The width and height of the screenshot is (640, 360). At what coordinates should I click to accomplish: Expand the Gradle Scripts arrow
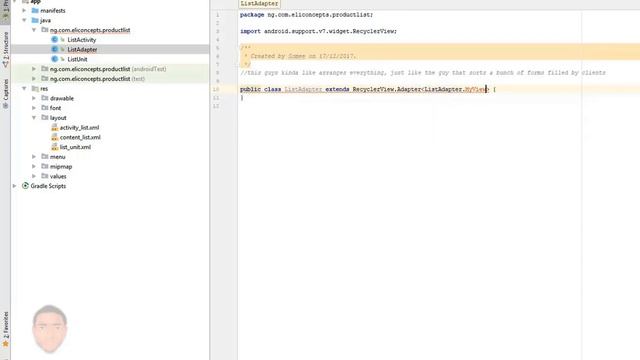15,186
